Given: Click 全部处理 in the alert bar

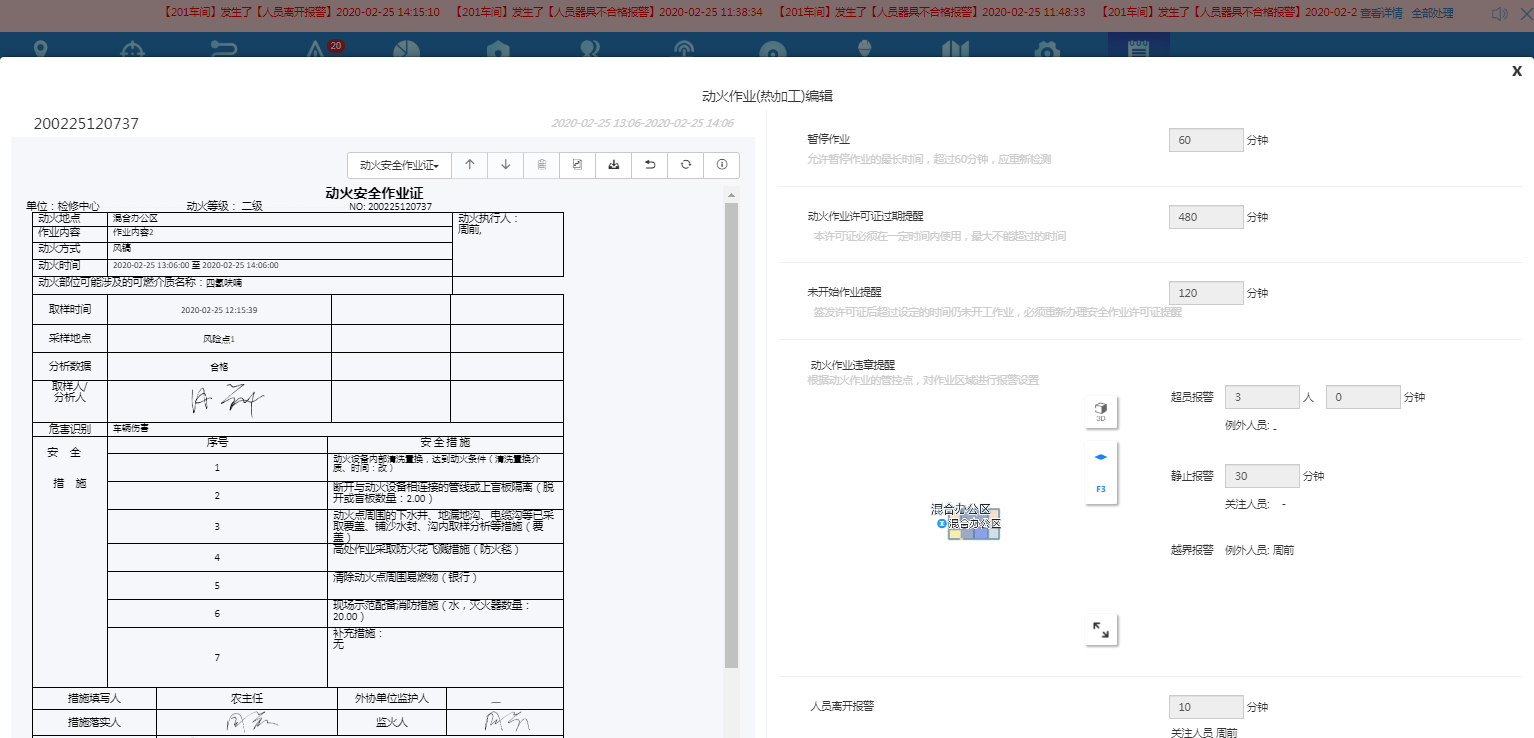Looking at the screenshot, I should (1432, 14).
